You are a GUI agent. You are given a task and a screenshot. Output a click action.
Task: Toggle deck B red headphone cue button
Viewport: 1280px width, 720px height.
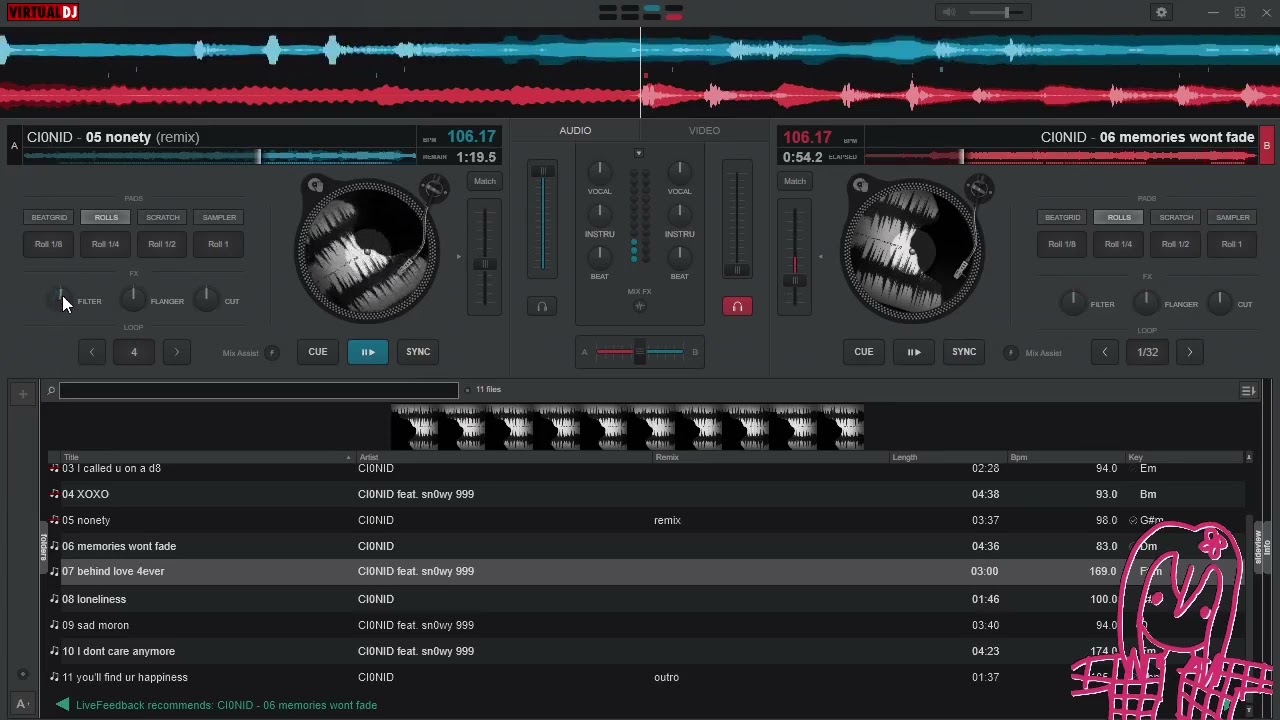[737, 306]
